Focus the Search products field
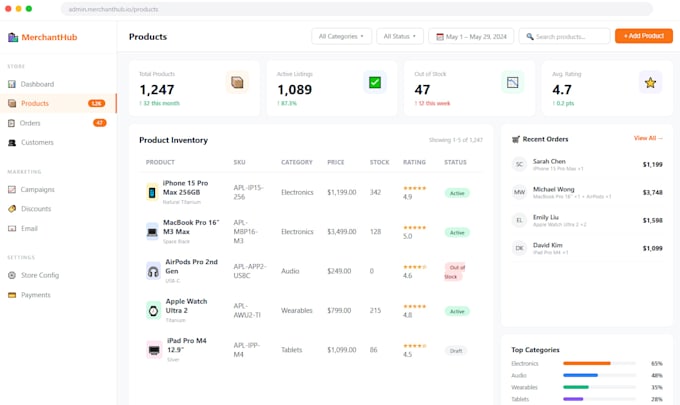This screenshot has height=405, width=680. coord(564,36)
